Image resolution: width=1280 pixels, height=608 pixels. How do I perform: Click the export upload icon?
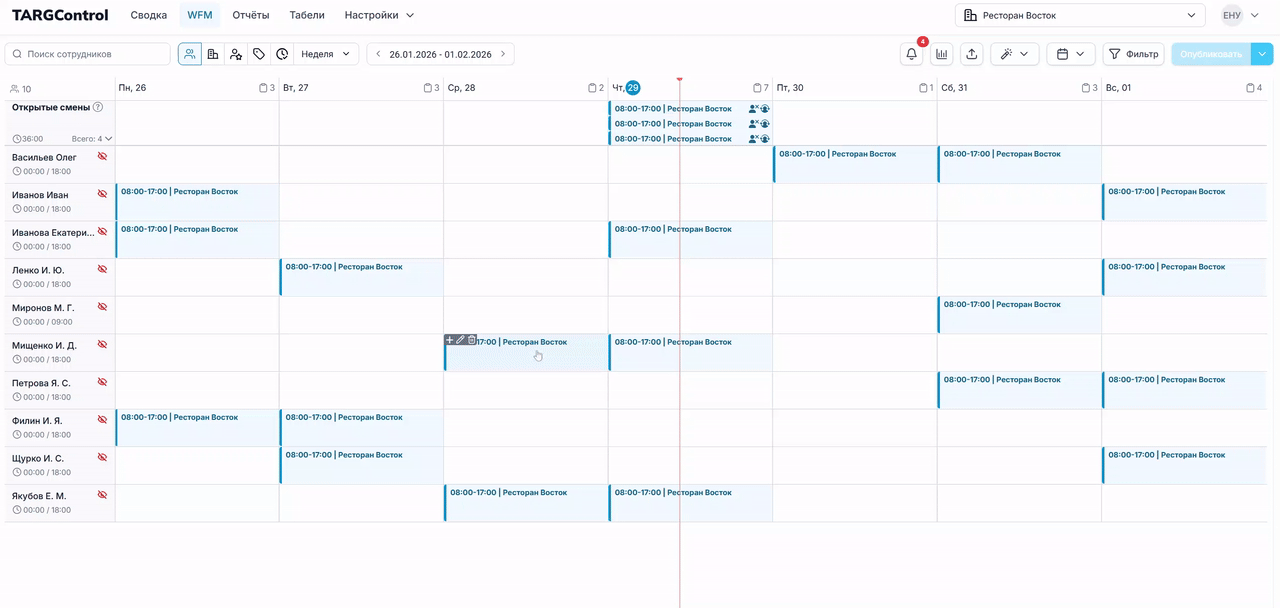pyautogui.click(x=971, y=54)
